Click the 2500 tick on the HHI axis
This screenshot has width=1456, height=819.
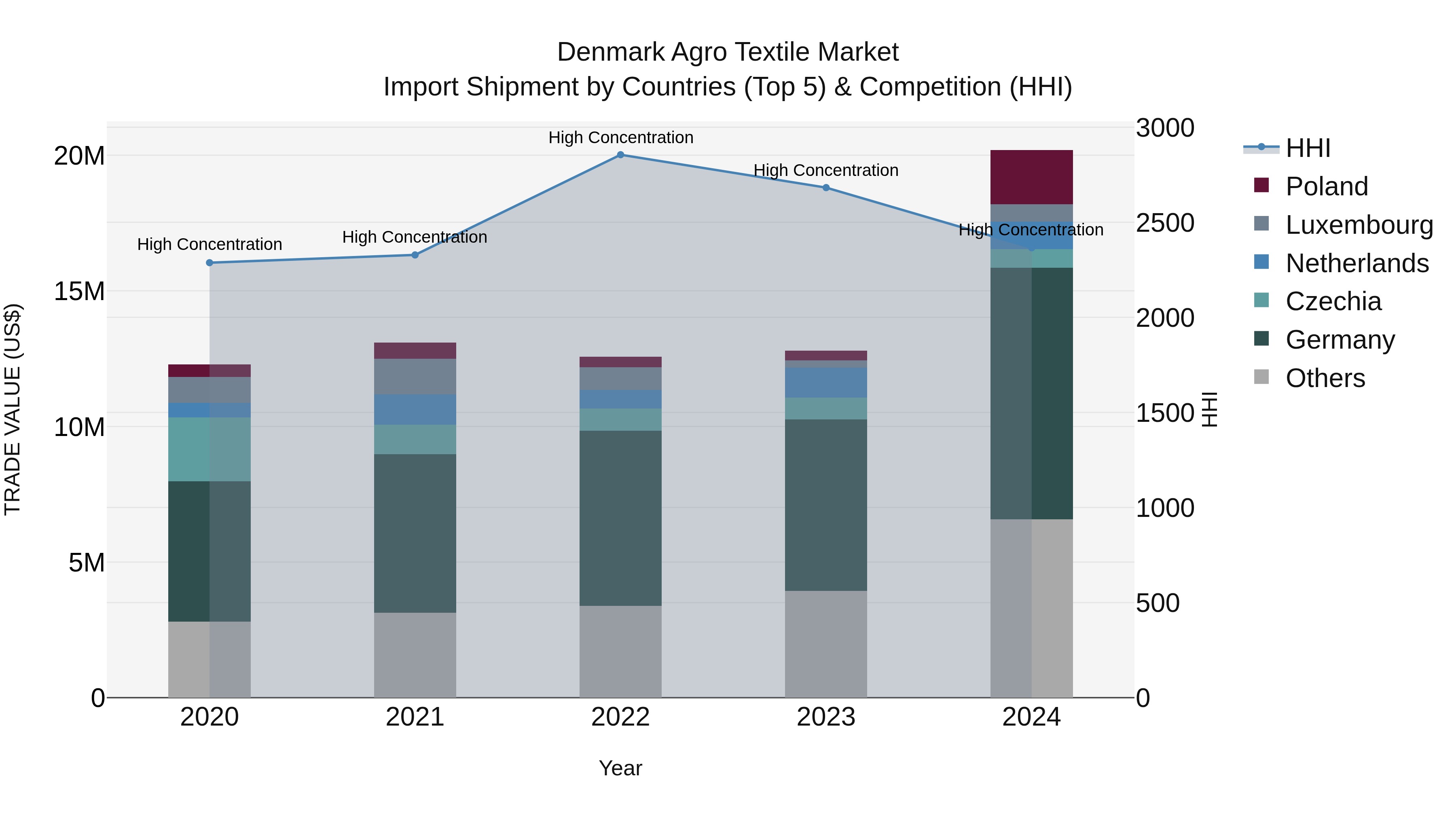1166,223
